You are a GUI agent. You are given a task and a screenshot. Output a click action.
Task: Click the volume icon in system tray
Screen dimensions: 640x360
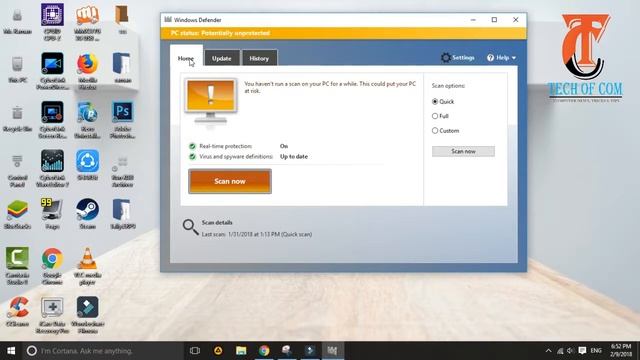571,351
